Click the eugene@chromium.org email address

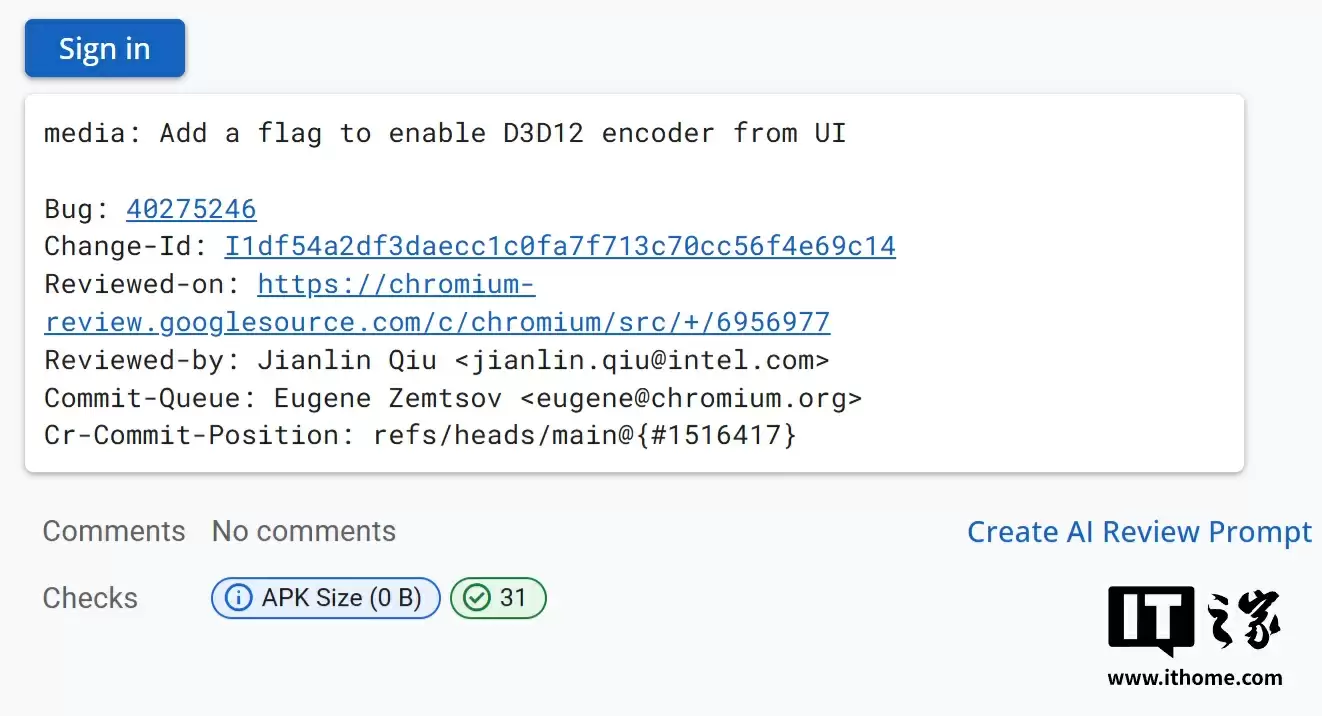691,398
